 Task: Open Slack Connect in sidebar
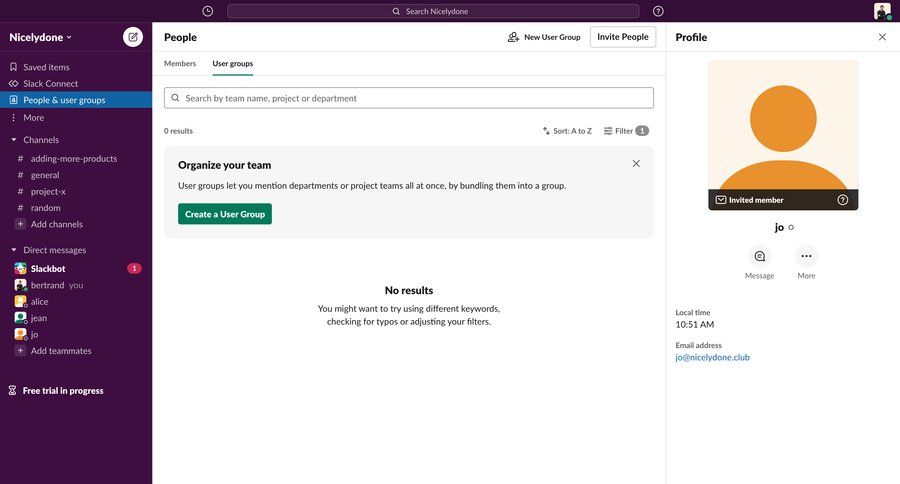(76, 84)
